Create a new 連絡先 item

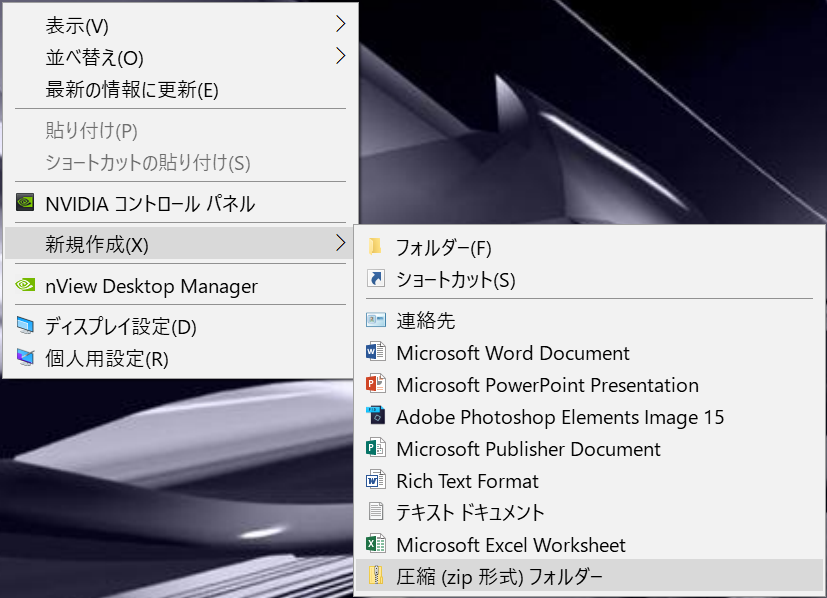pos(590,320)
